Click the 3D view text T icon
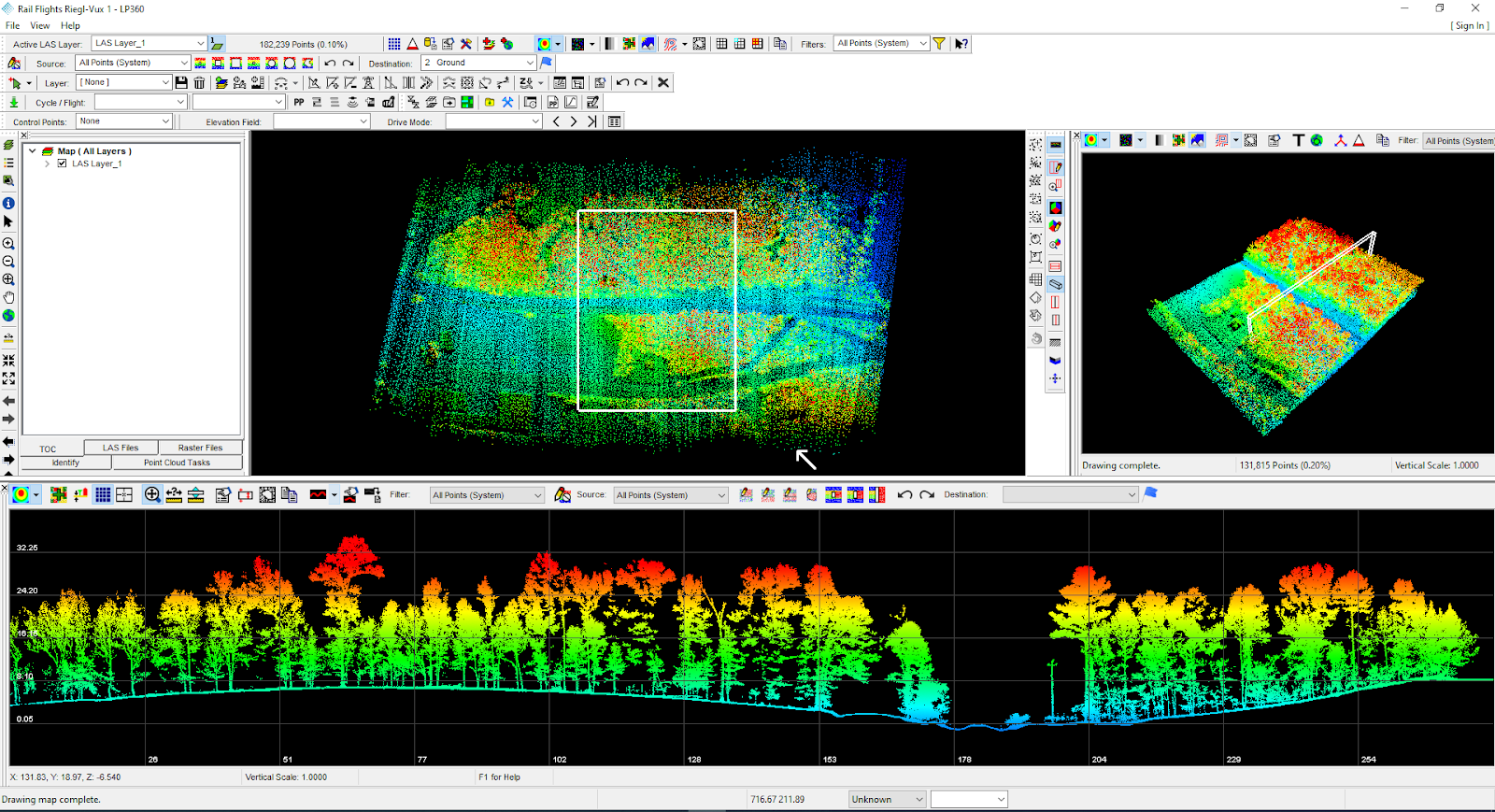 [x=1298, y=140]
